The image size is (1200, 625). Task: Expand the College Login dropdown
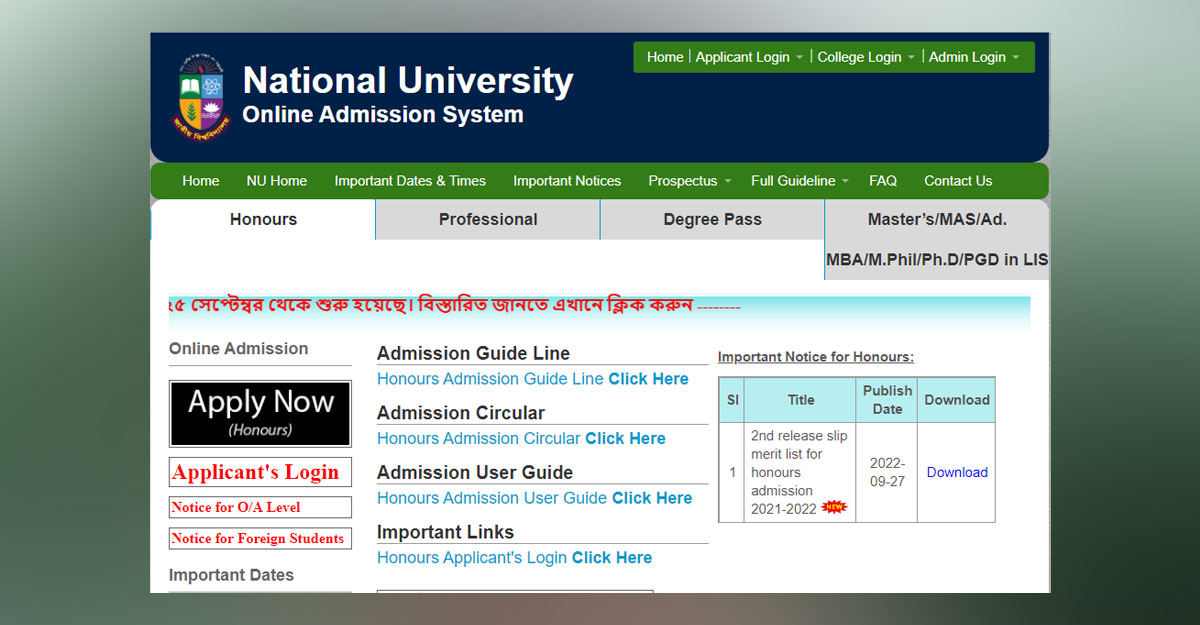[866, 57]
